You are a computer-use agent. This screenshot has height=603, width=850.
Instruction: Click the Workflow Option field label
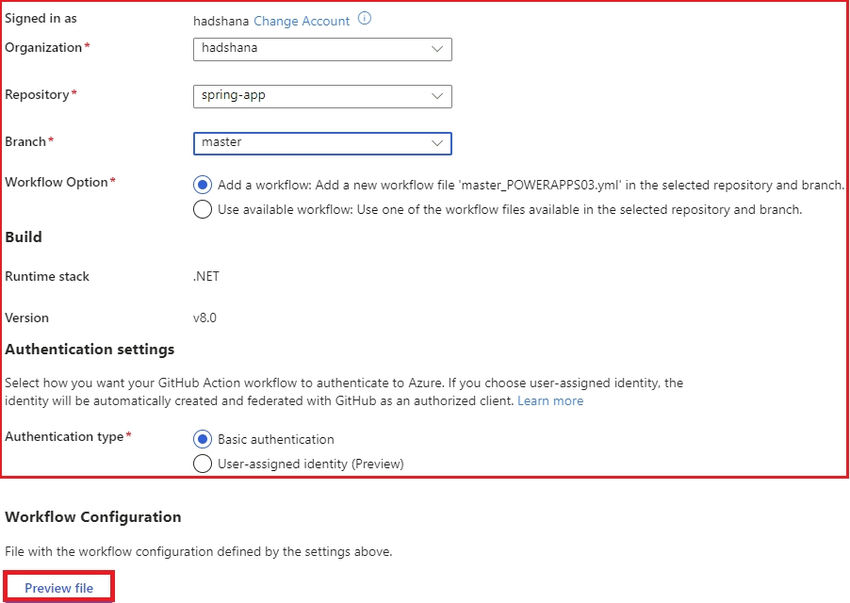click(x=56, y=182)
